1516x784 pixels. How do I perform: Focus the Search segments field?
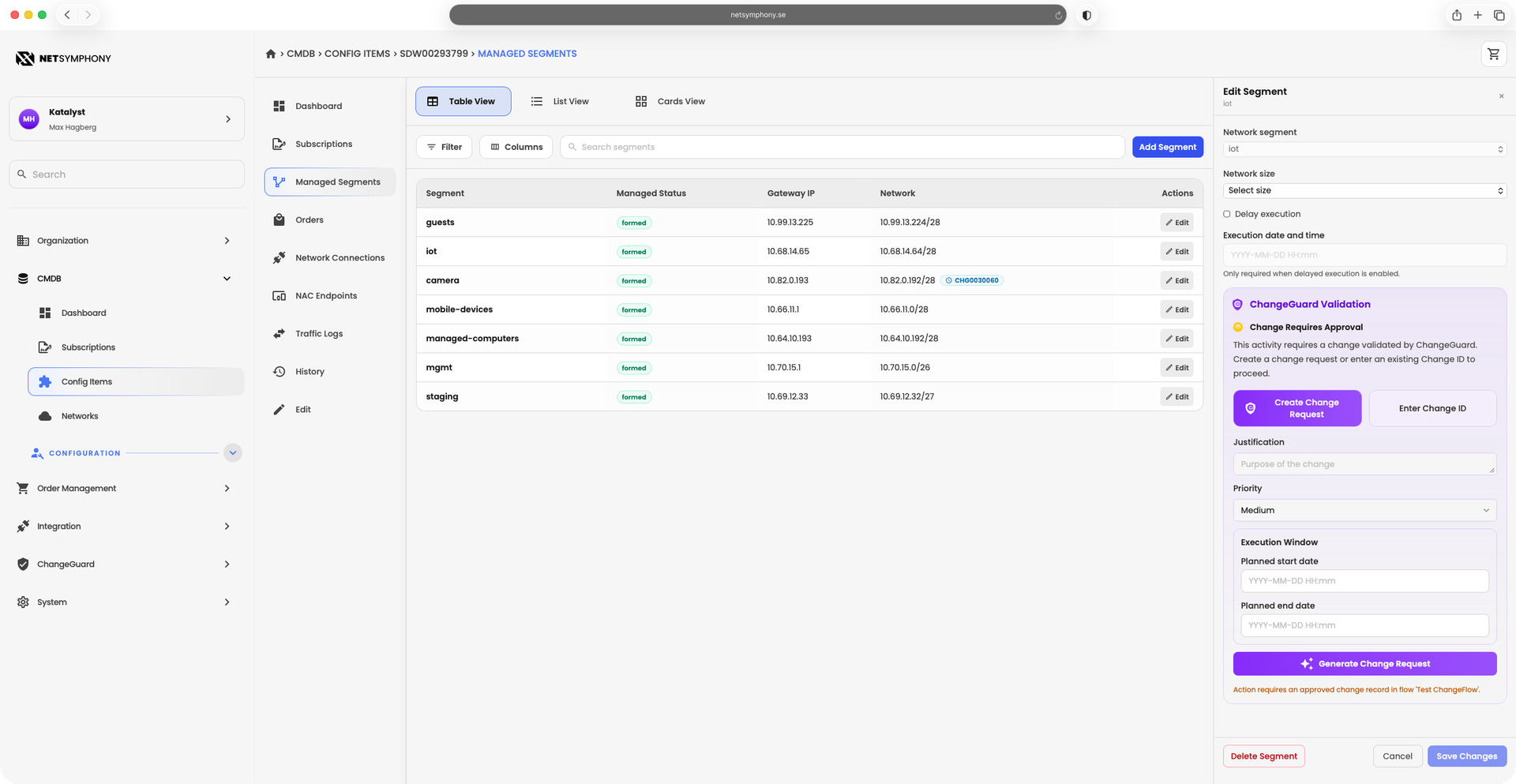click(842, 147)
